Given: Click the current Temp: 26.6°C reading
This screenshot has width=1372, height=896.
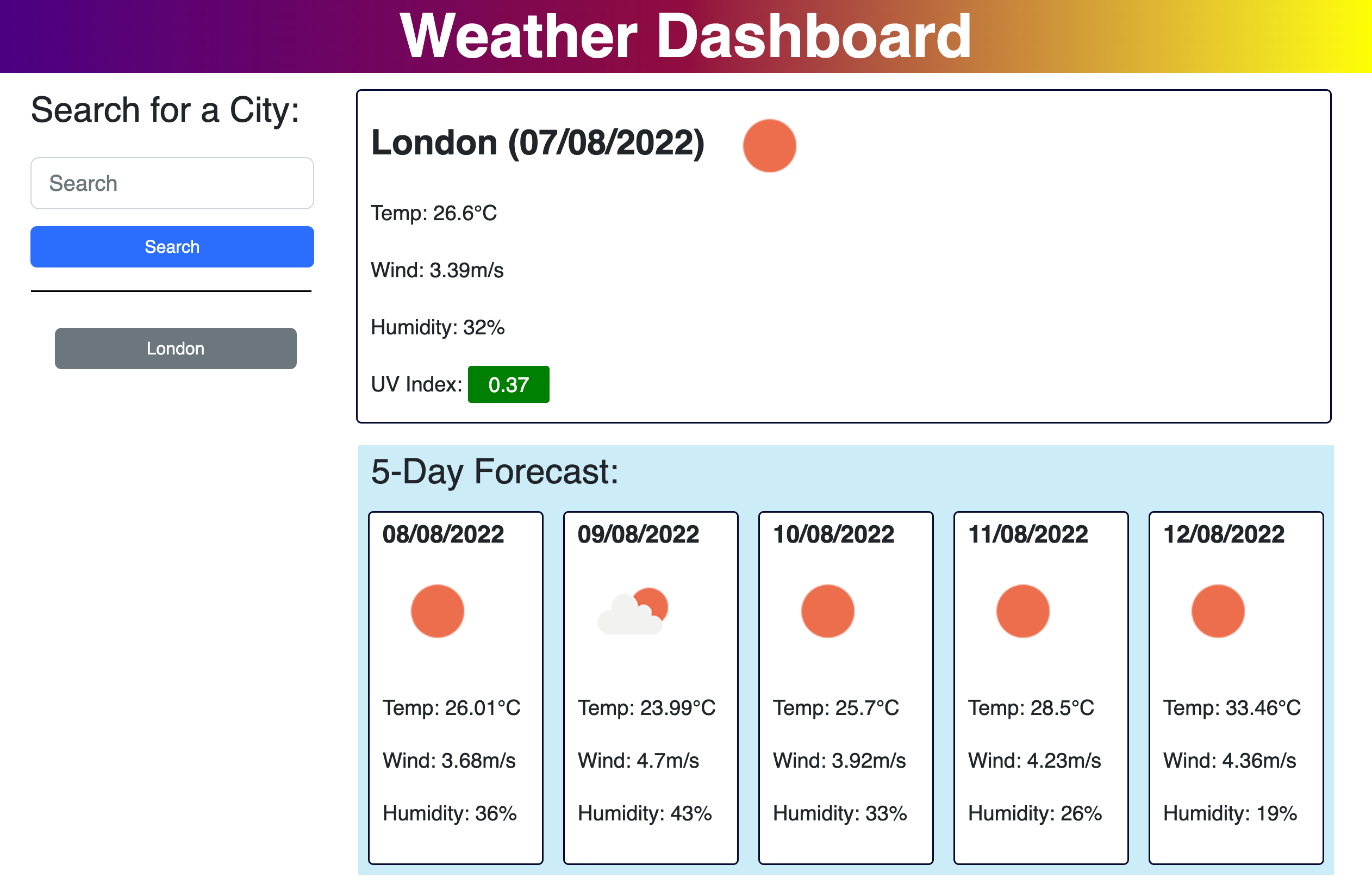Looking at the screenshot, I should (x=433, y=213).
